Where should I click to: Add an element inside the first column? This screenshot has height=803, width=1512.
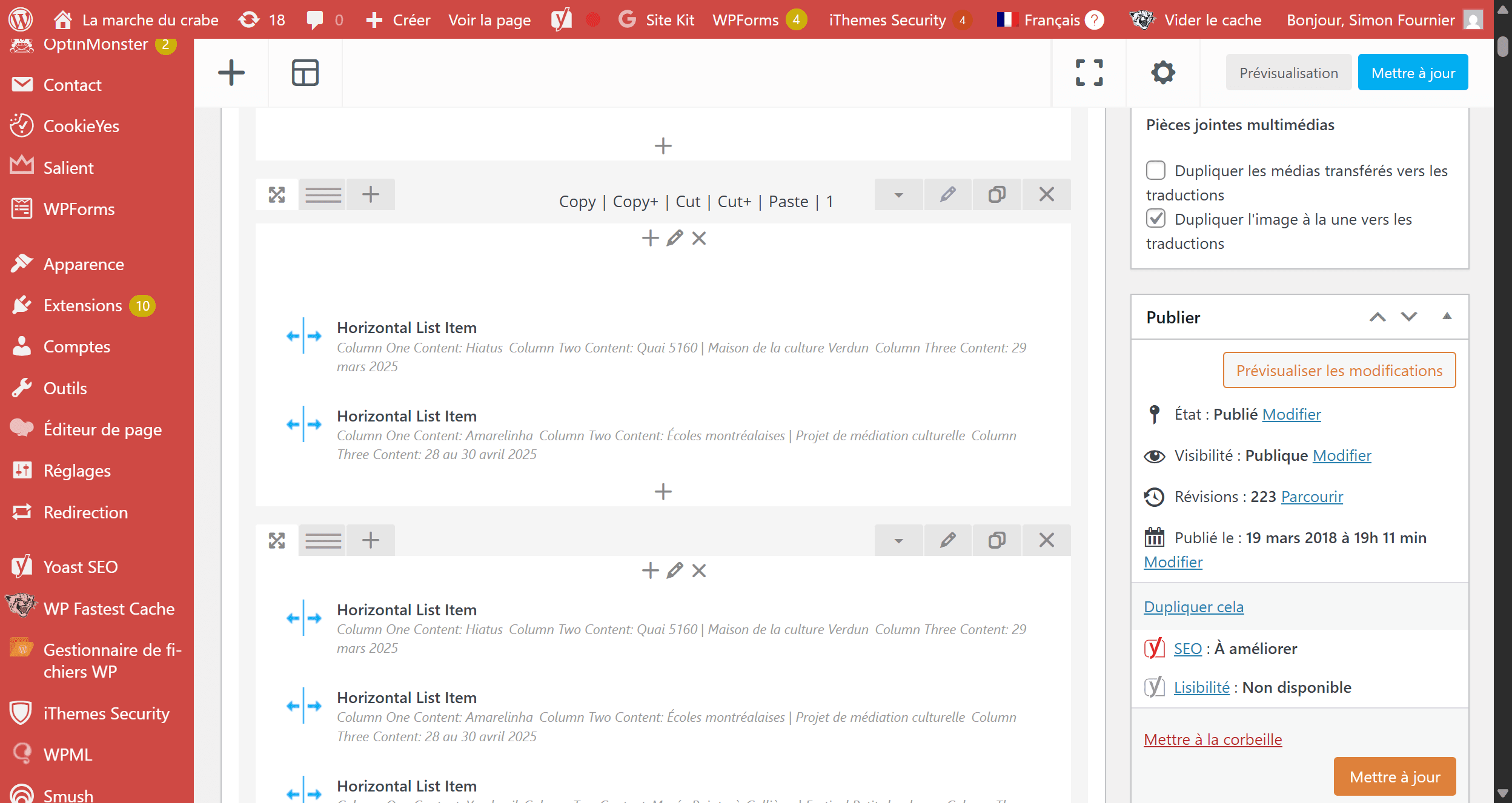(x=650, y=238)
